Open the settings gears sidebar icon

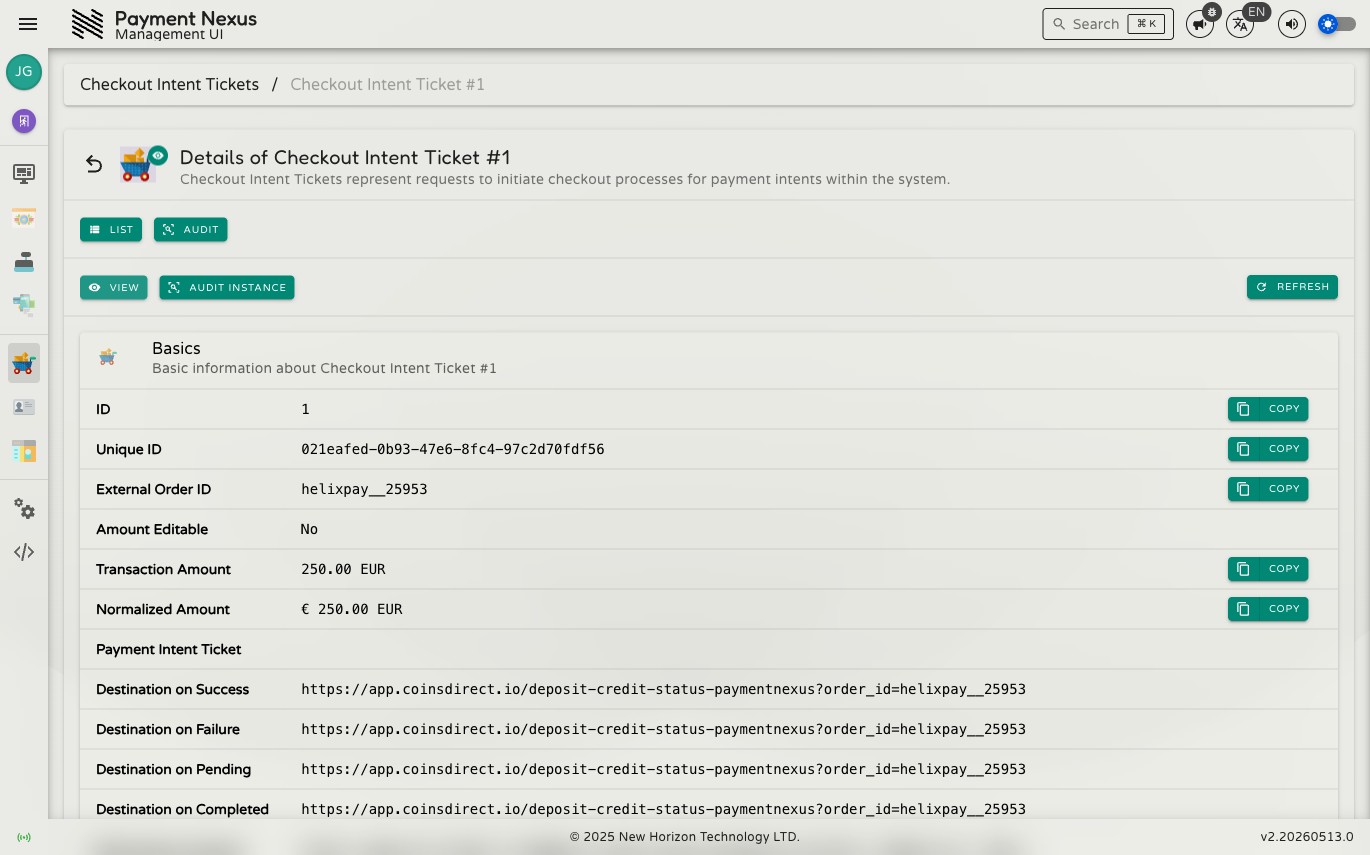[x=24, y=509]
